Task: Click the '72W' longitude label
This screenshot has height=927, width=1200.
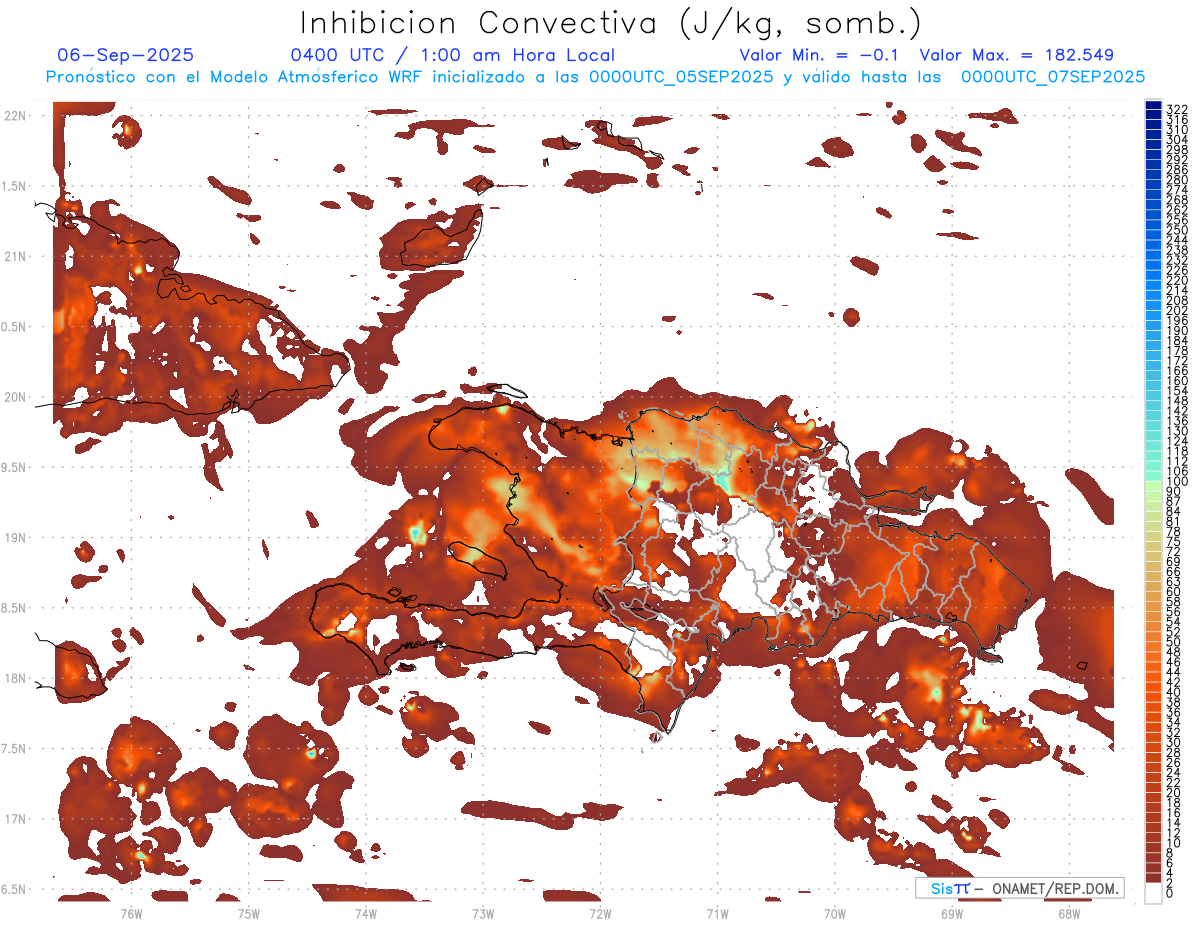Action: pyautogui.click(x=600, y=913)
